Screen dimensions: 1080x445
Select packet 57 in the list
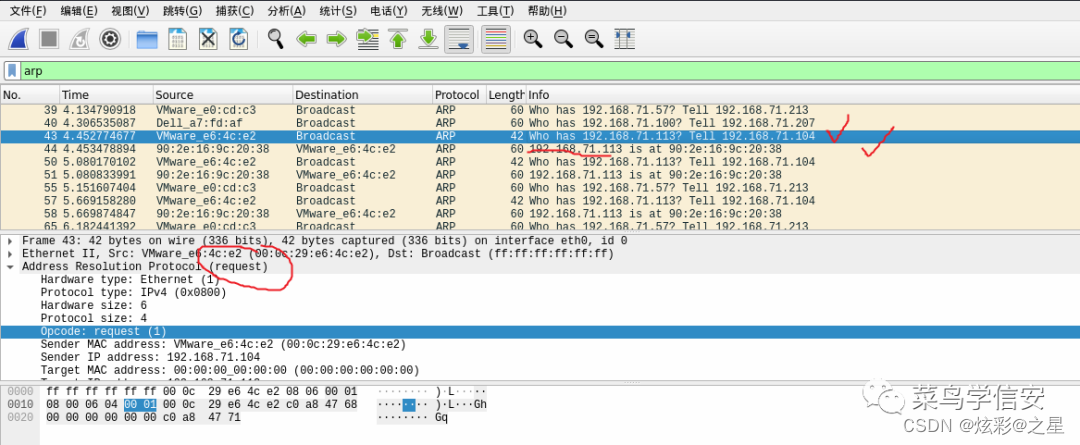[x=540, y=200]
